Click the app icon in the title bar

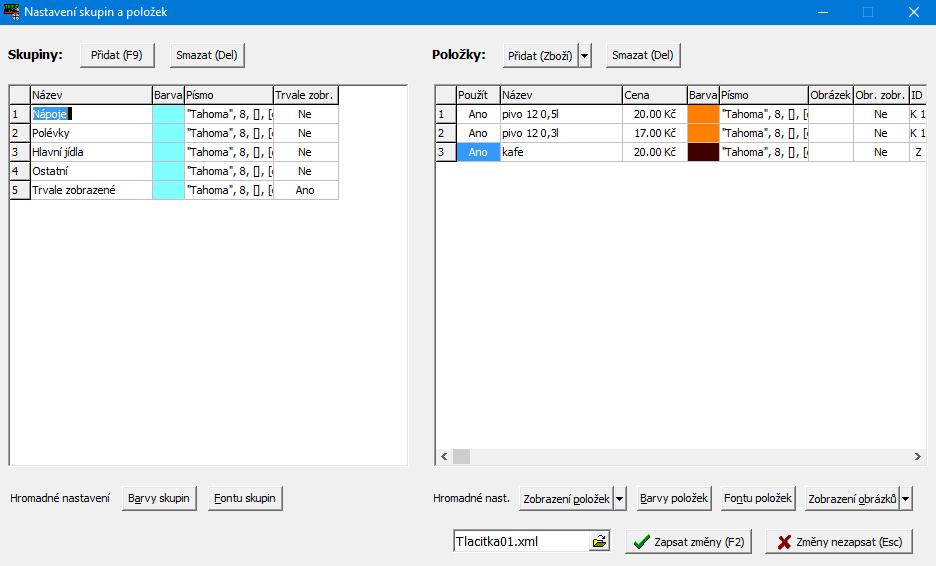coord(11,11)
